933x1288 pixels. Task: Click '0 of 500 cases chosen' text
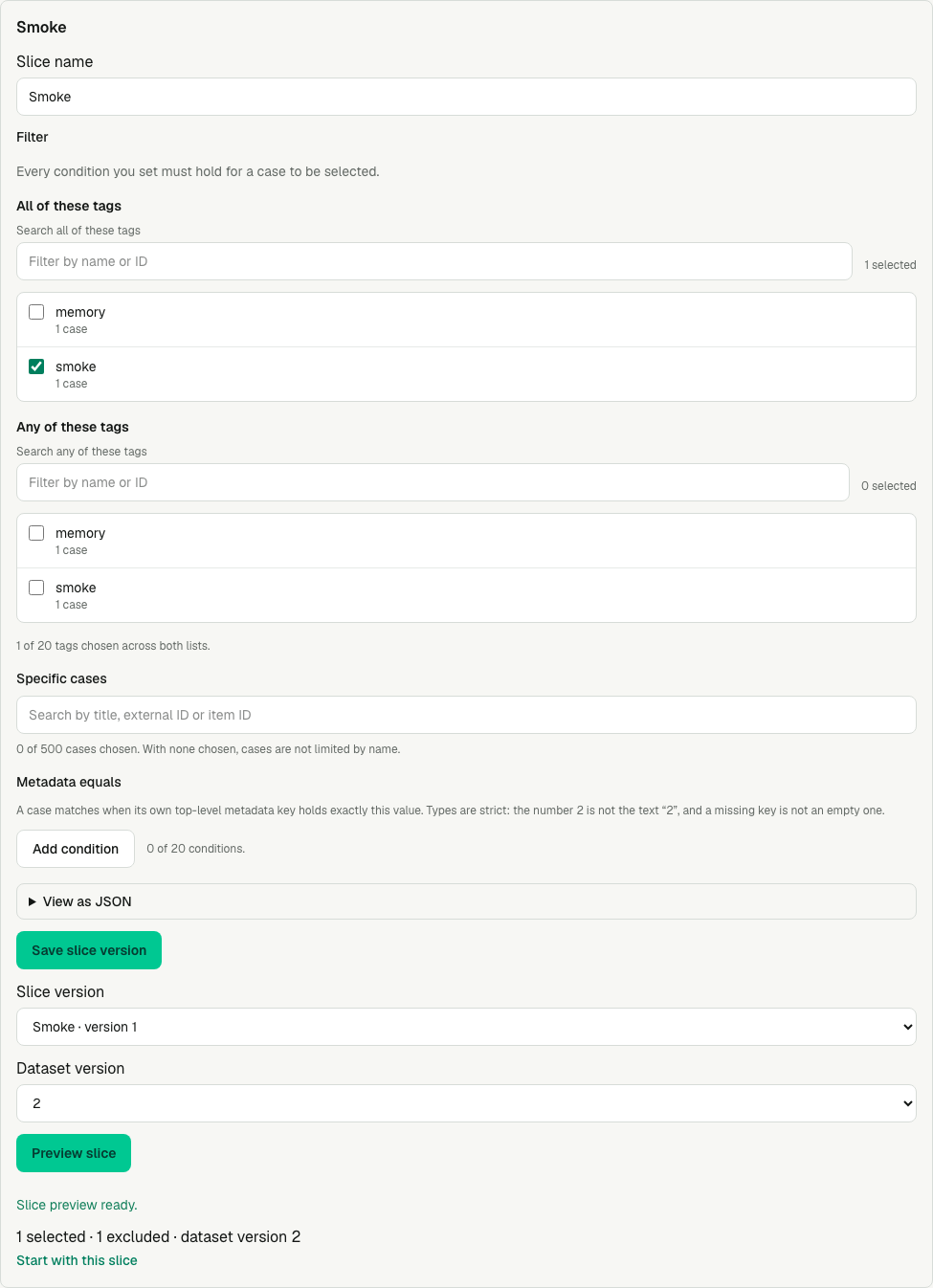point(78,749)
